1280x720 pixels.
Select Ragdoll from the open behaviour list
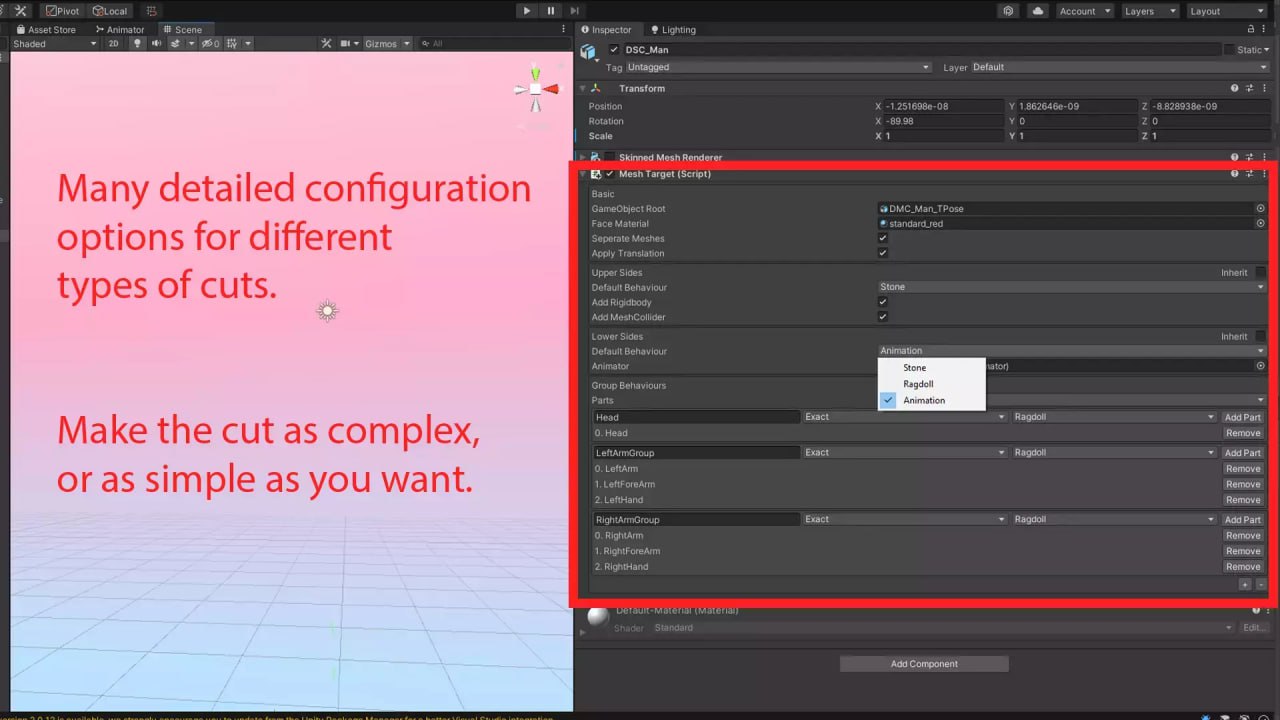pyautogui.click(x=918, y=384)
